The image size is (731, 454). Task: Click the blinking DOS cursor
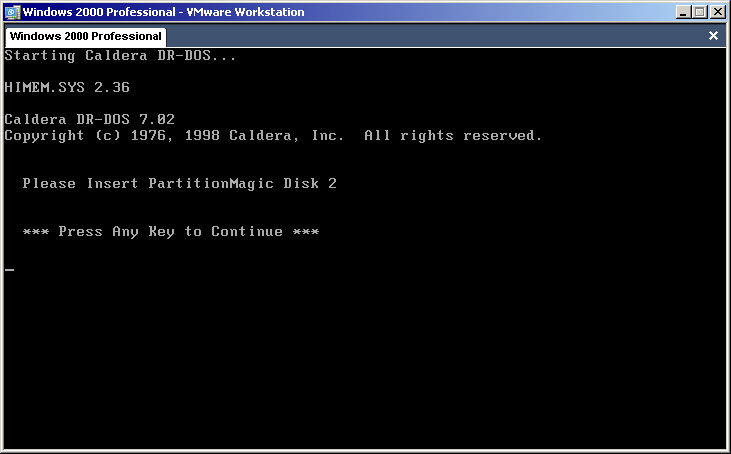click(x=9, y=270)
